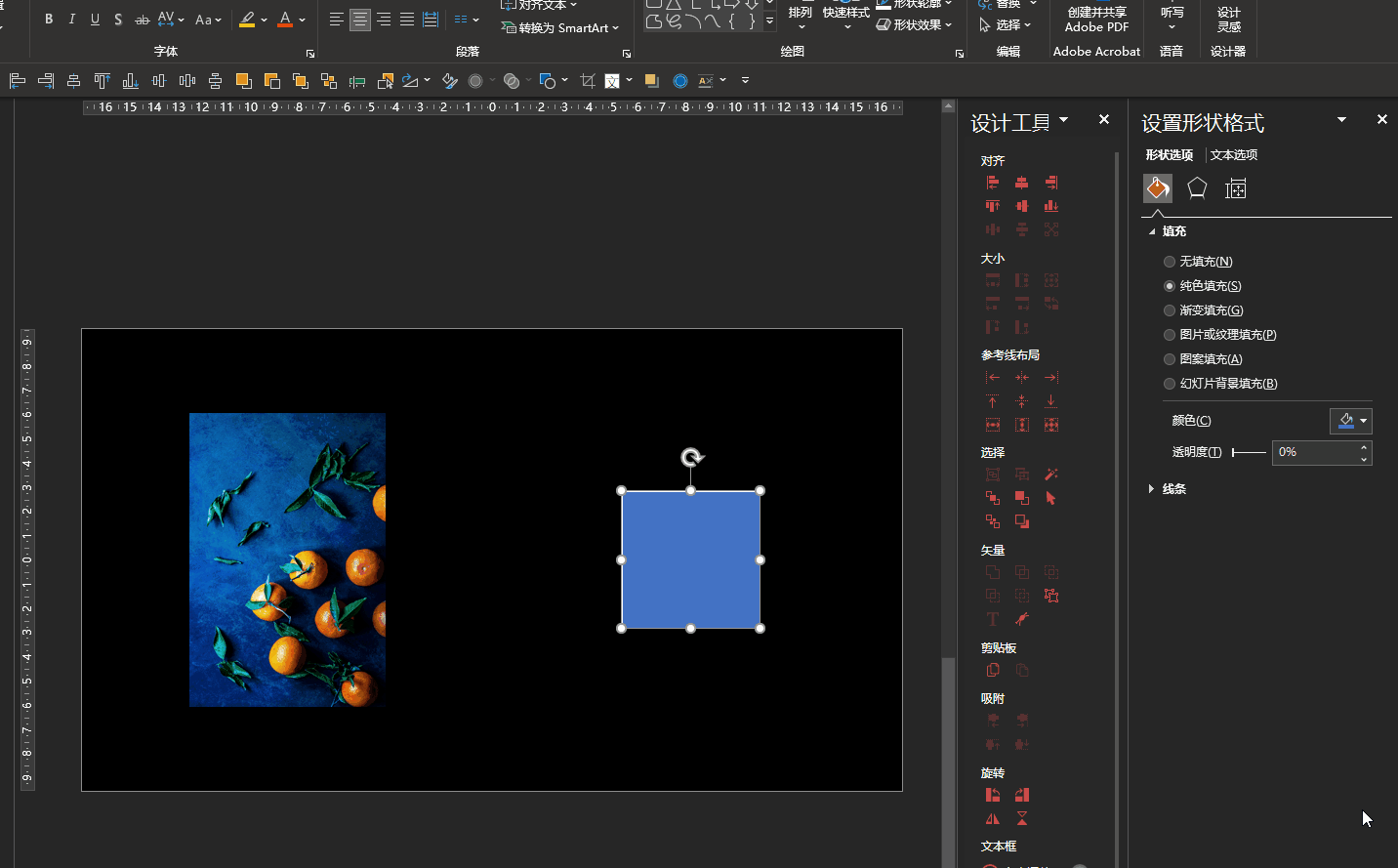This screenshot has width=1398, height=868.
Task: Align paragraph text to the left
Action: click(337, 20)
